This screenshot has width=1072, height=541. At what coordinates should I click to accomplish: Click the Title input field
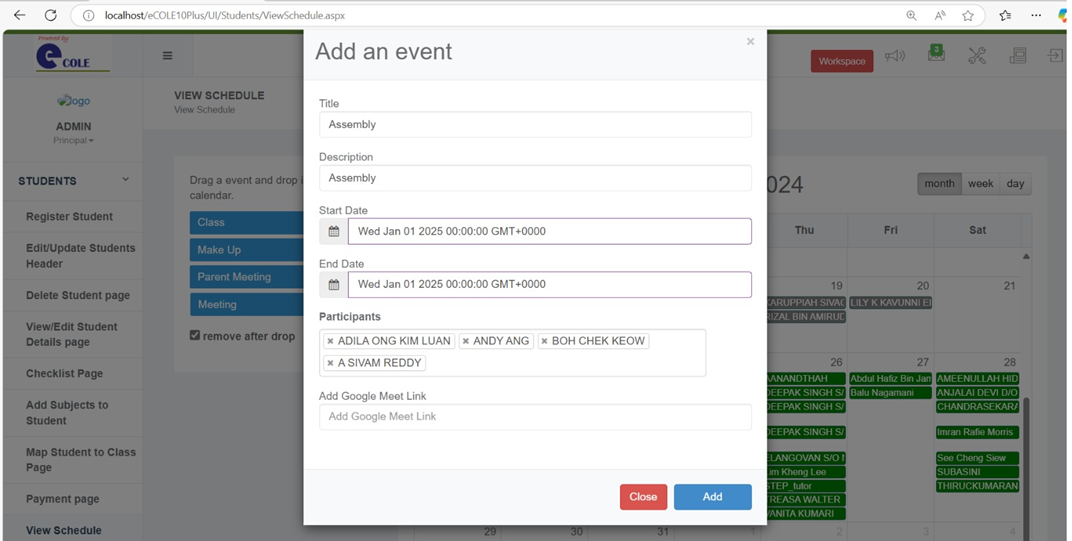click(x=535, y=124)
